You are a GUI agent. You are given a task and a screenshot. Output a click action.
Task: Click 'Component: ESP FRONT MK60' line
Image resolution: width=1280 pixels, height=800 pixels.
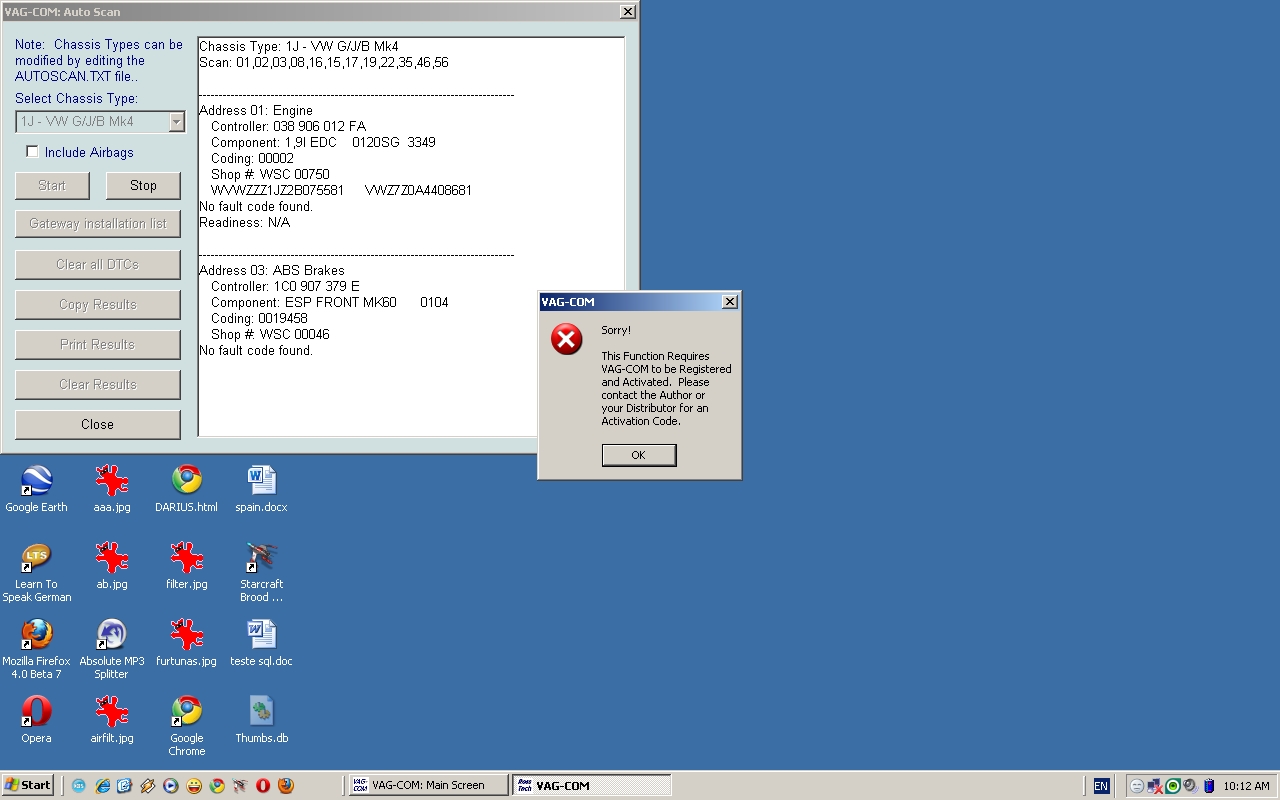(x=330, y=302)
